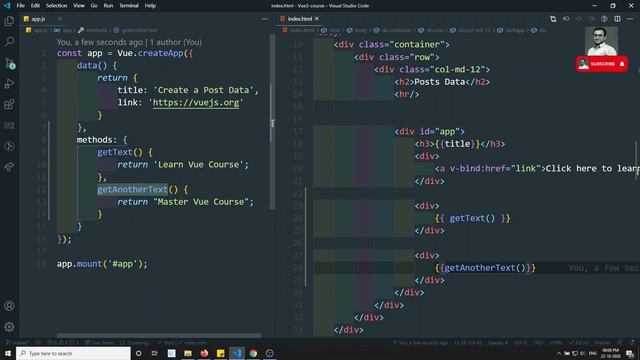Click the {{title}} interpolation in index.html
This screenshot has height=360, width=640.
tap(457, 144)
